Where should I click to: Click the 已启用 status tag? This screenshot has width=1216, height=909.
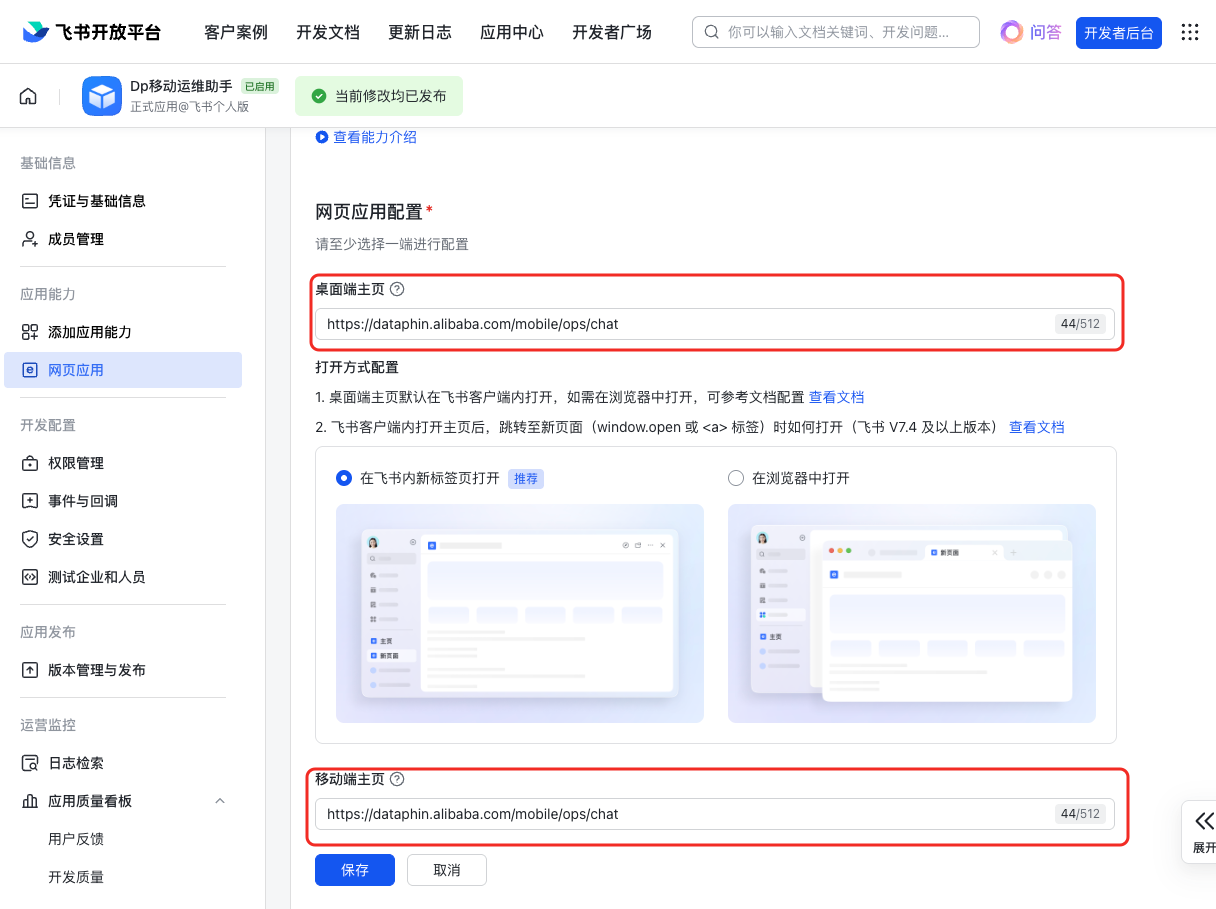pos(260,86)
